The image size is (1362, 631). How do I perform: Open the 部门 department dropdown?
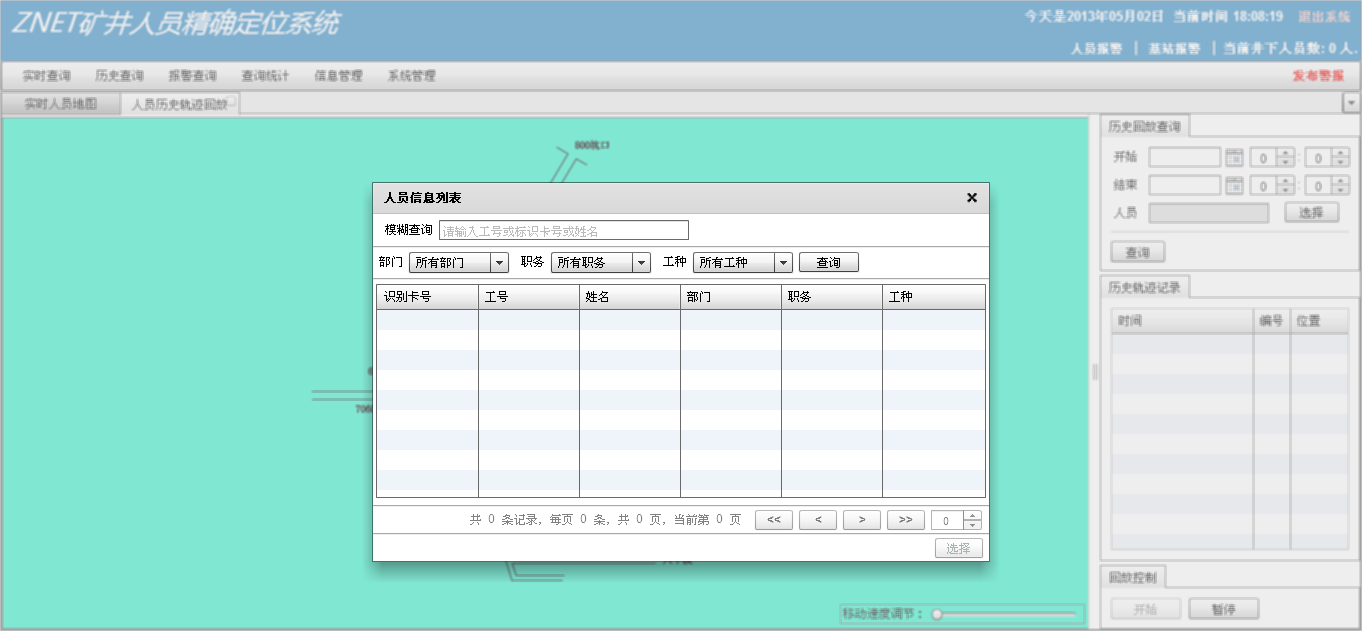500,263
